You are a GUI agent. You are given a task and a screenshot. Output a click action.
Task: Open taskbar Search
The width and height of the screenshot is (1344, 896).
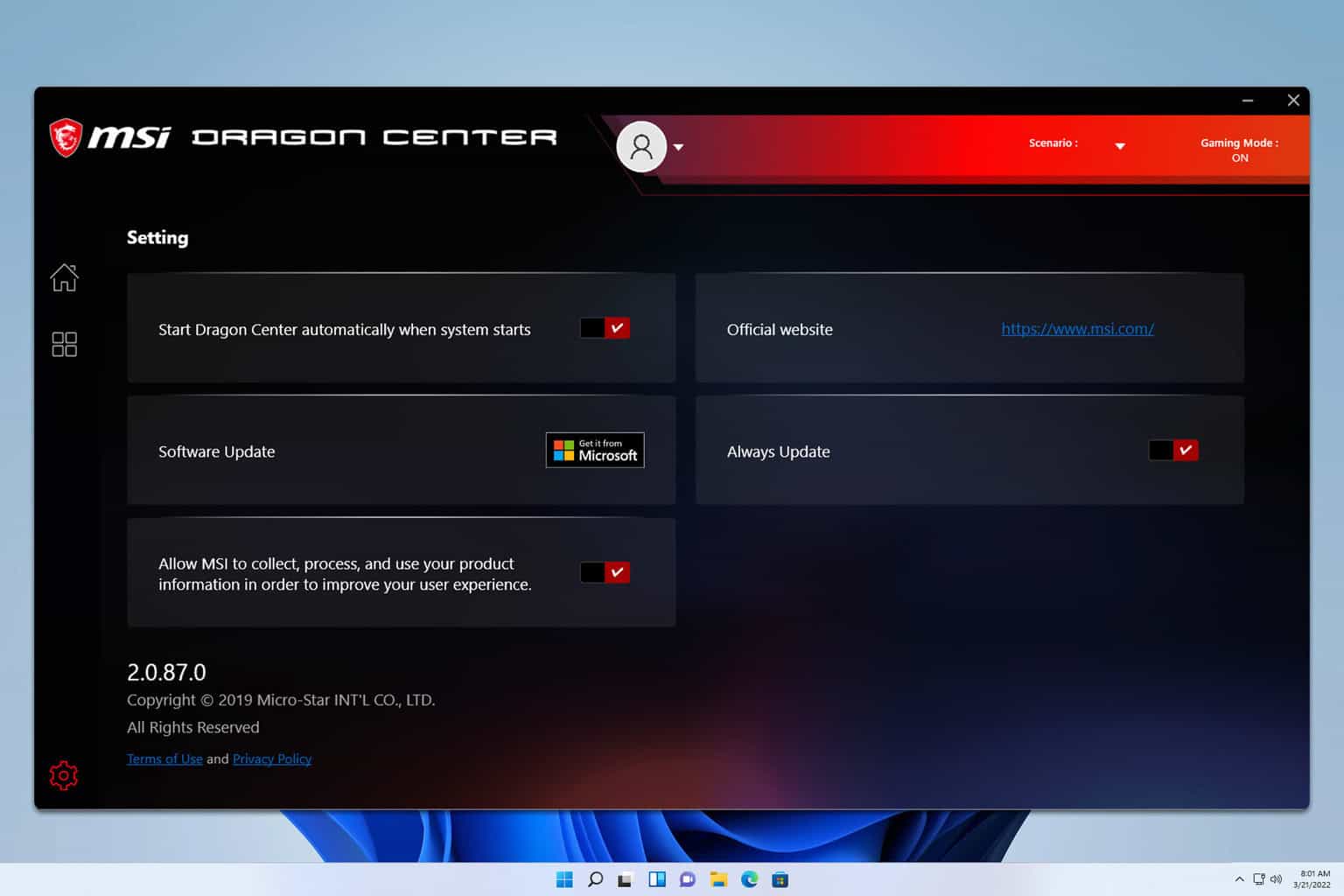pos(595,879)
